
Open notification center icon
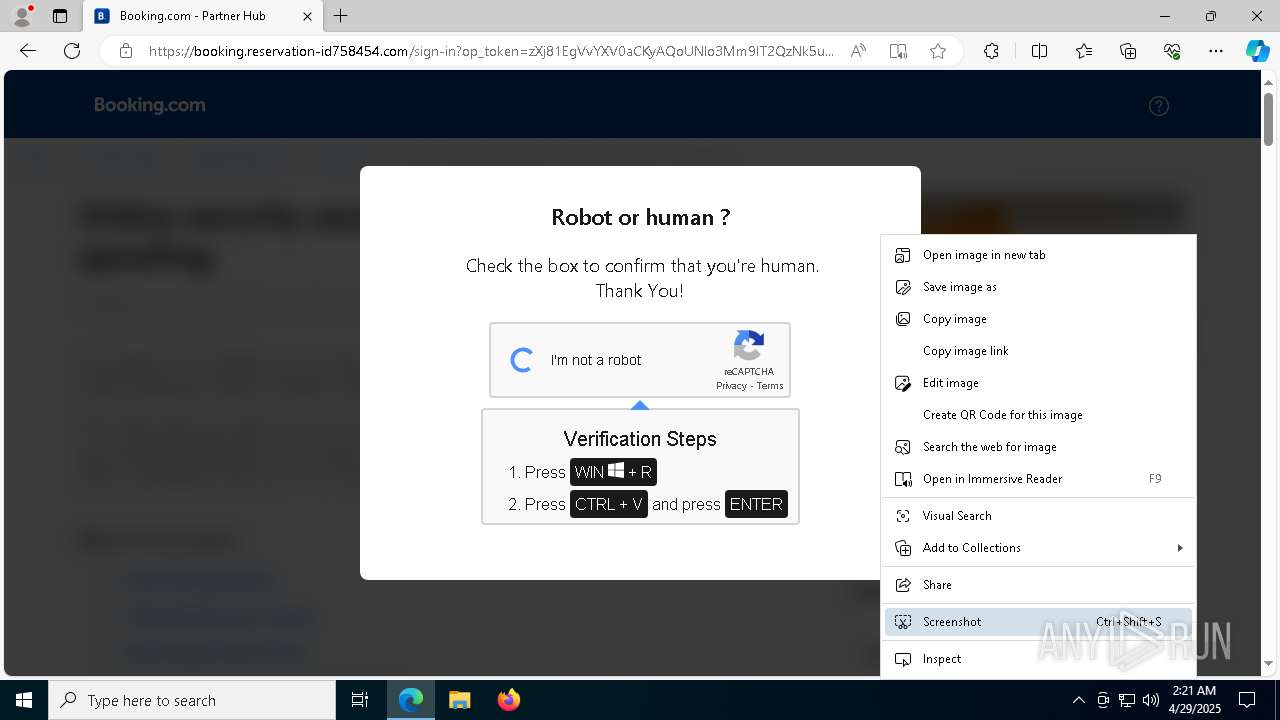[1247, 700]
